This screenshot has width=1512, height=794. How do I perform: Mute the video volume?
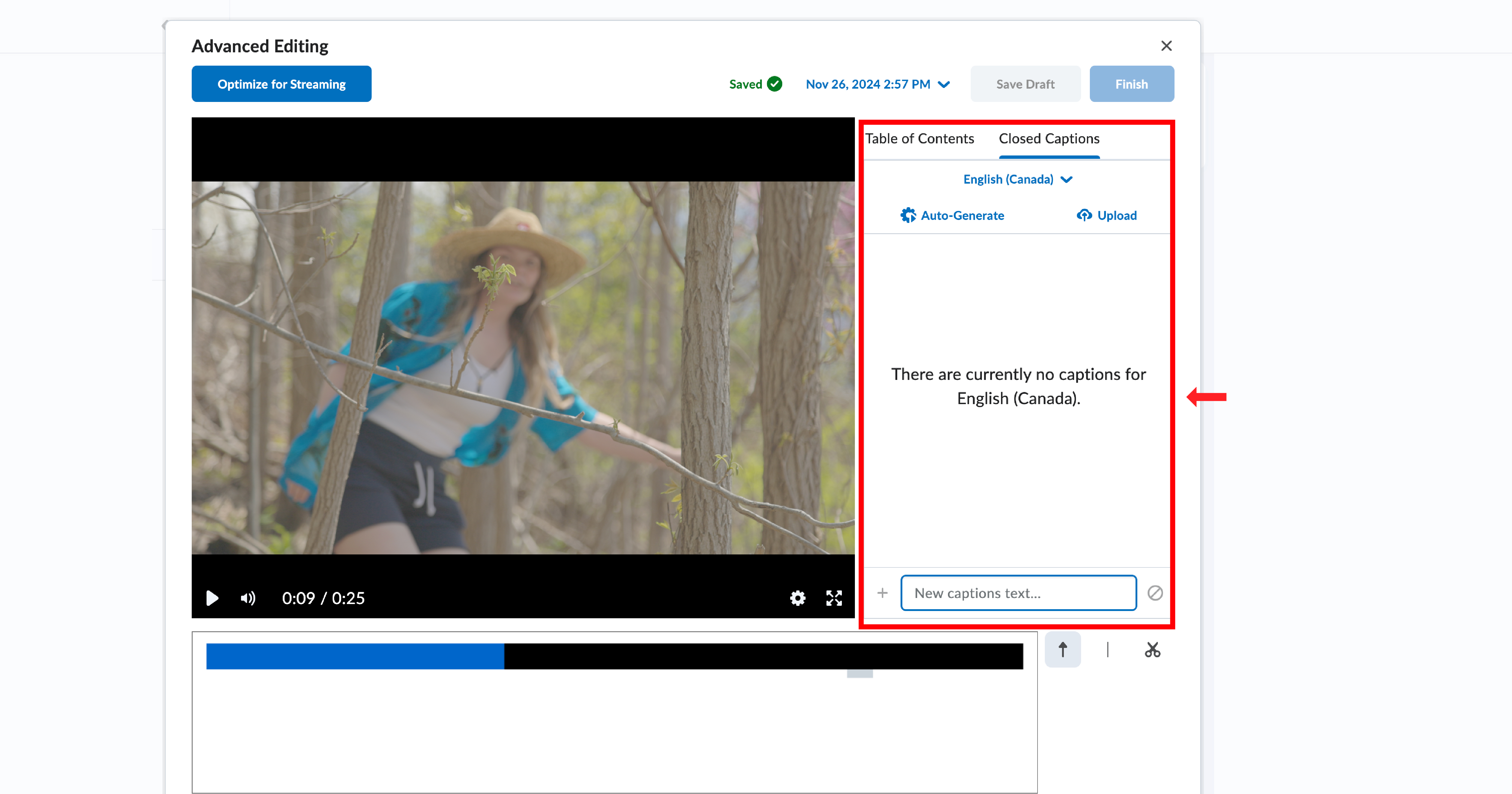pos(248,598)
